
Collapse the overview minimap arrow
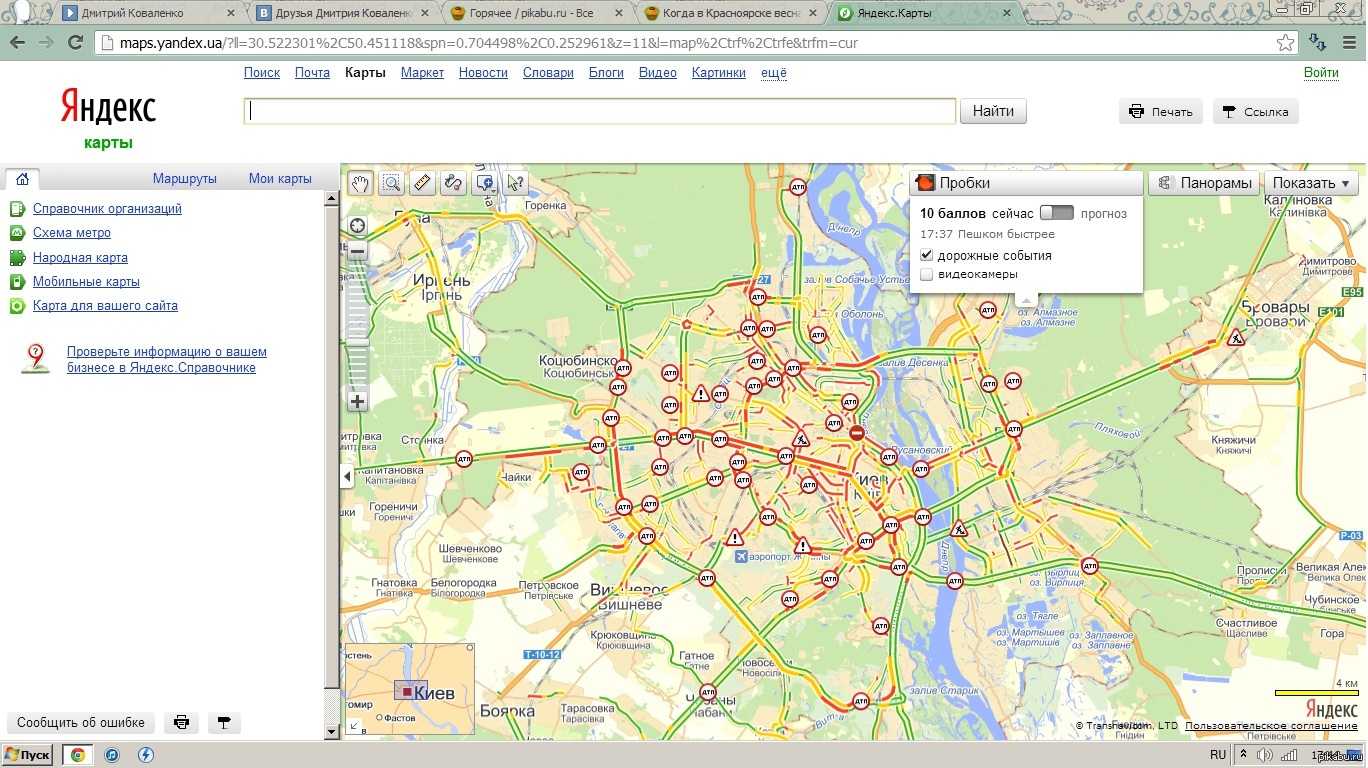354,727
